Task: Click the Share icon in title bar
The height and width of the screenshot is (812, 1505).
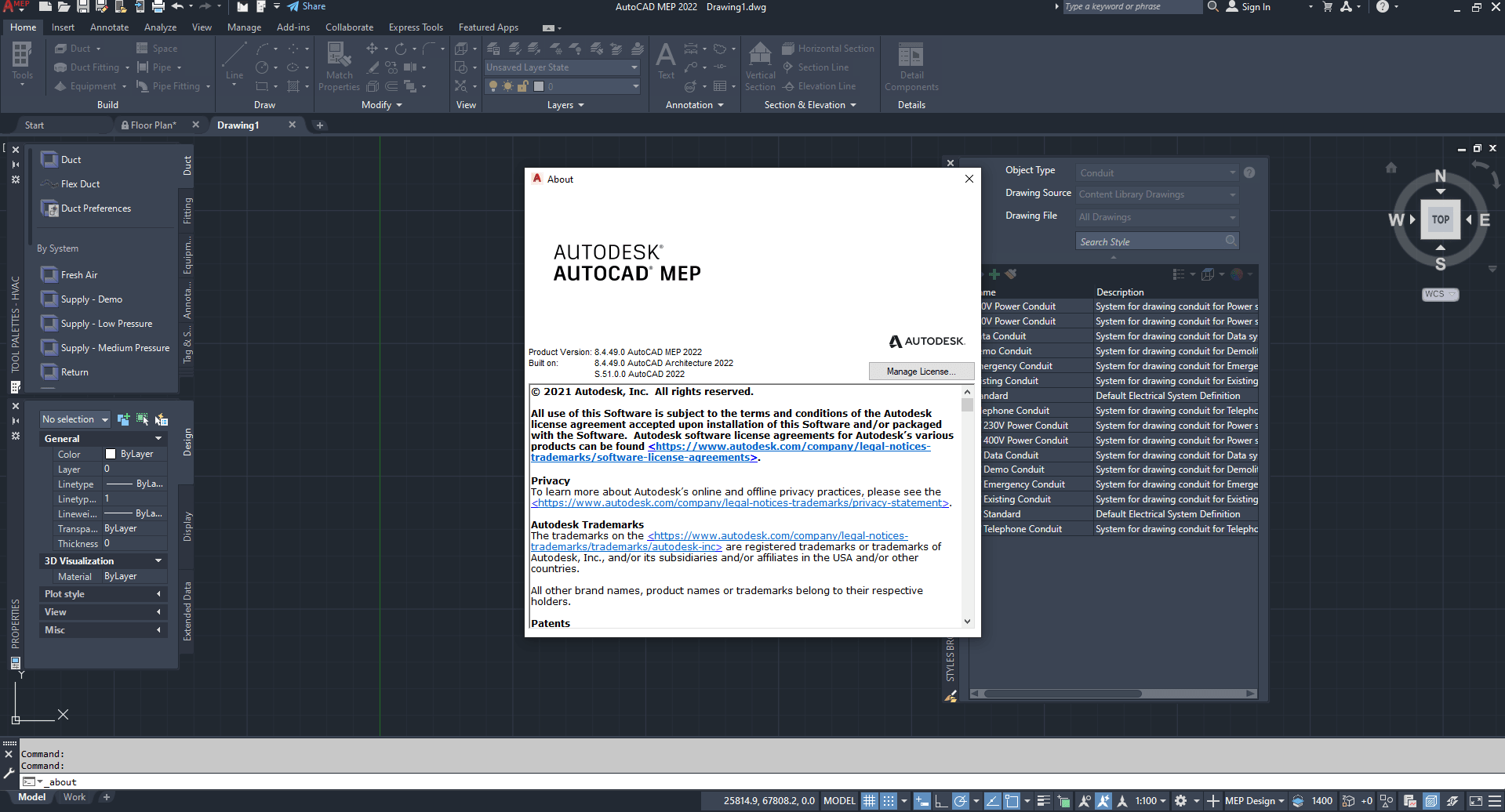Action: [x=306, y=6]
